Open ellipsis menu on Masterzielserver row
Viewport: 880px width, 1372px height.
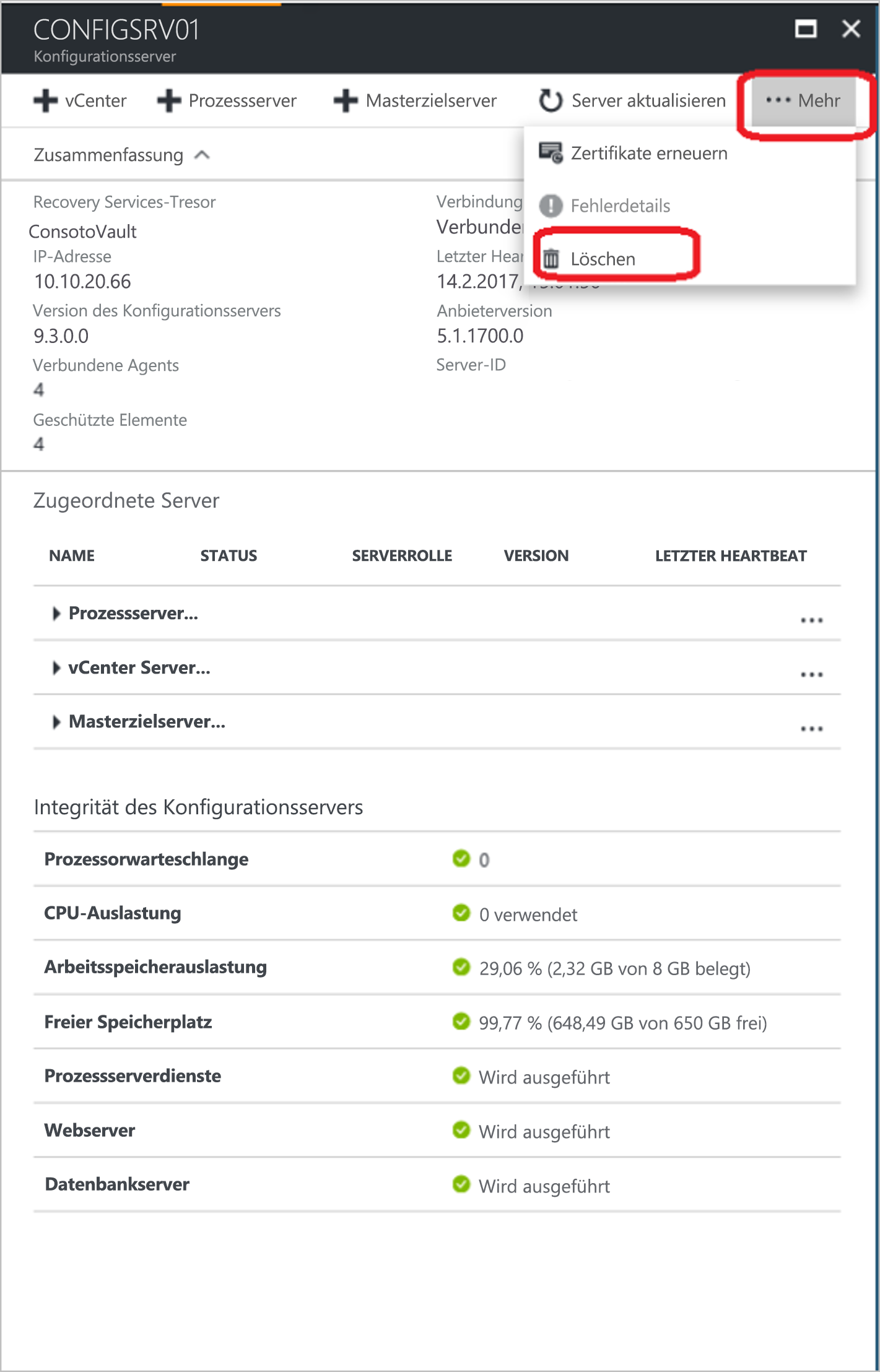811,729
